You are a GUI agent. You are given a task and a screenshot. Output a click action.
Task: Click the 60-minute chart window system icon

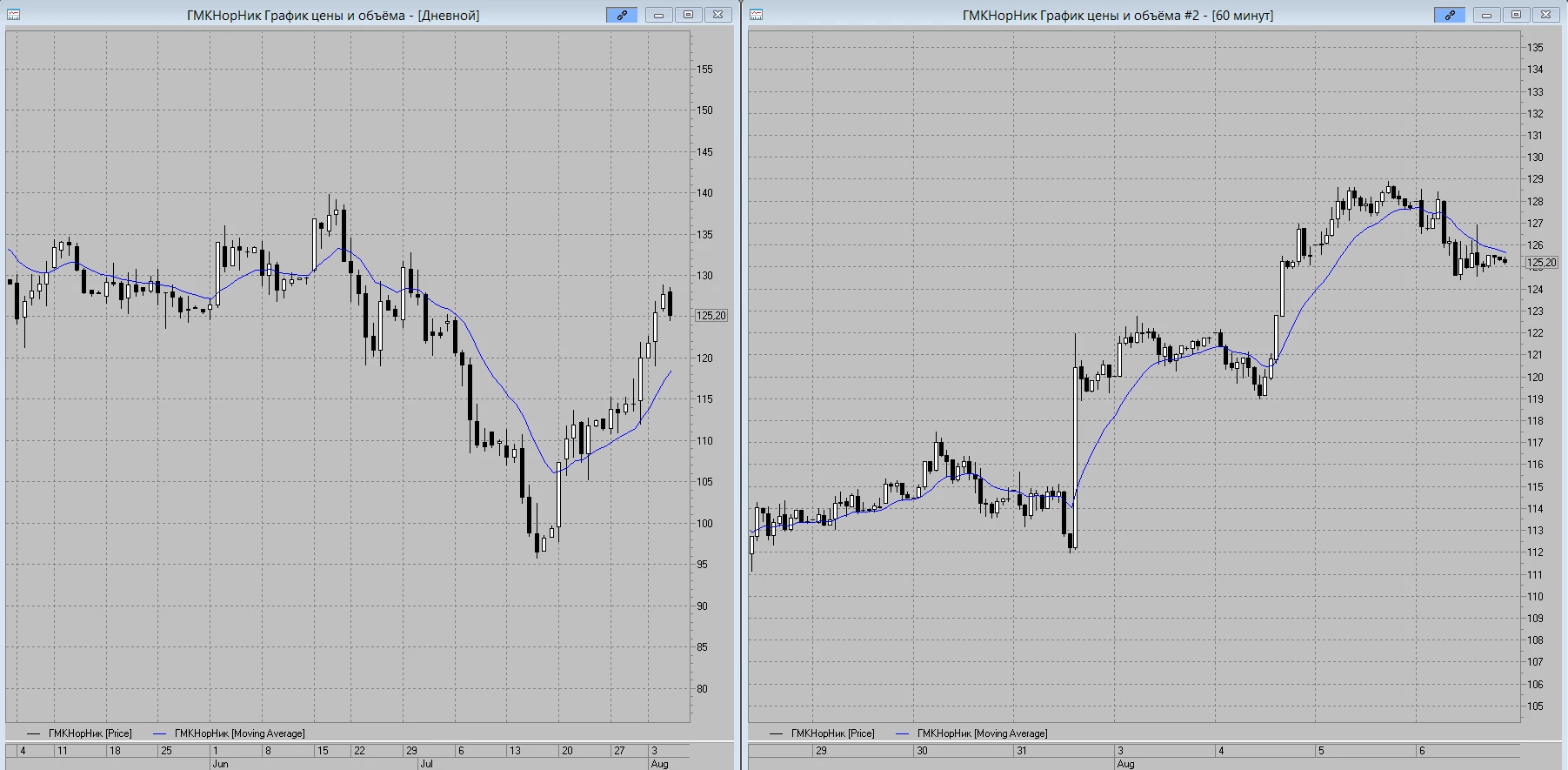(756, 15)
